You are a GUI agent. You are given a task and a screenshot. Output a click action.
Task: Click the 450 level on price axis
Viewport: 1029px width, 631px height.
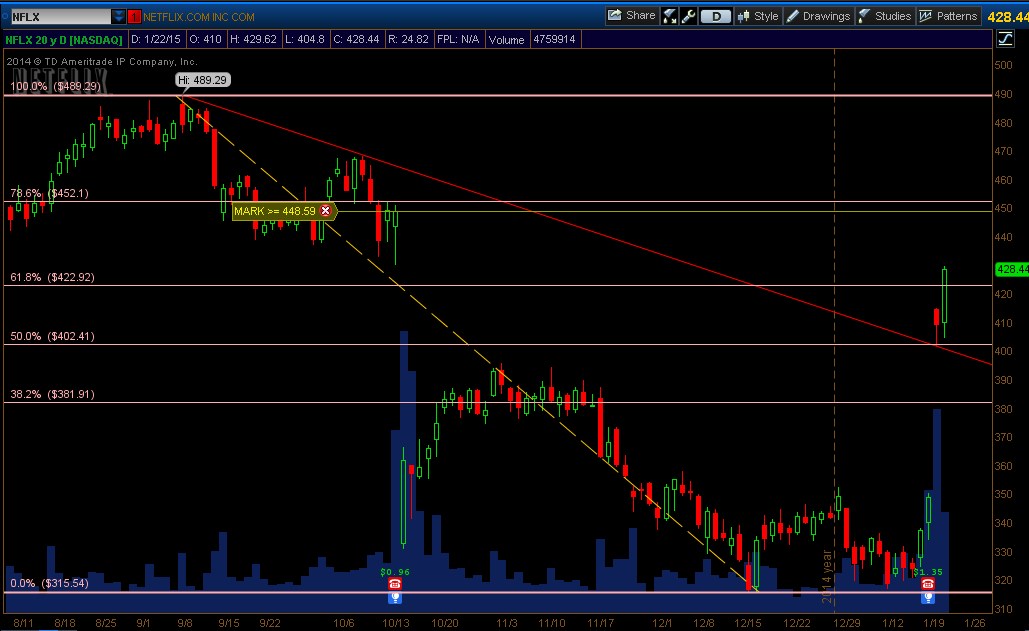pyautogui.click(x=1003, y=208)
